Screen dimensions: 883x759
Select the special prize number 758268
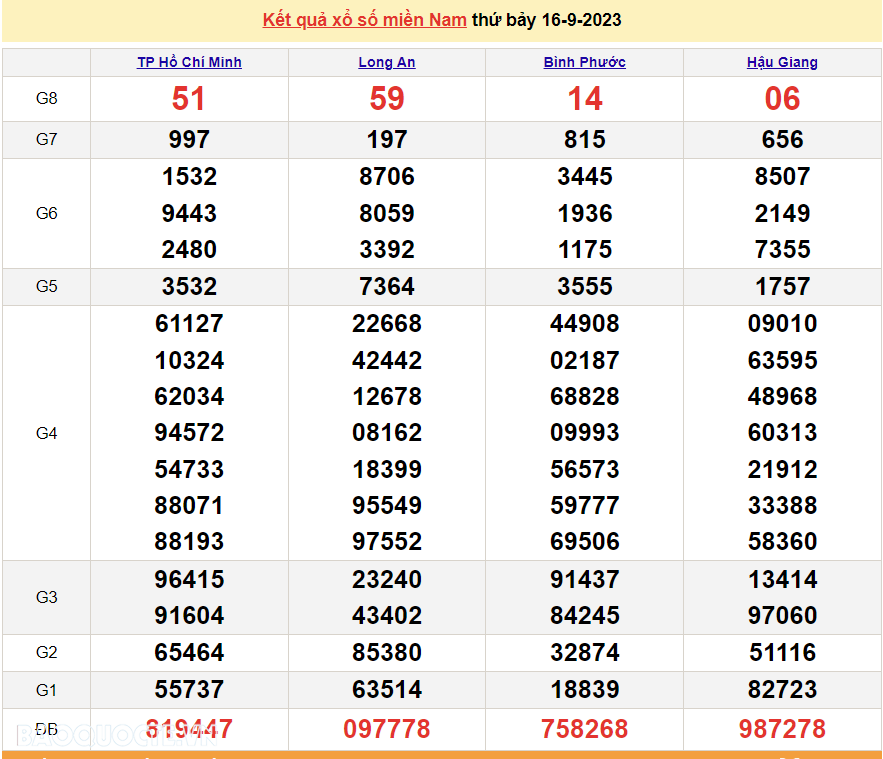coord(585,729)
